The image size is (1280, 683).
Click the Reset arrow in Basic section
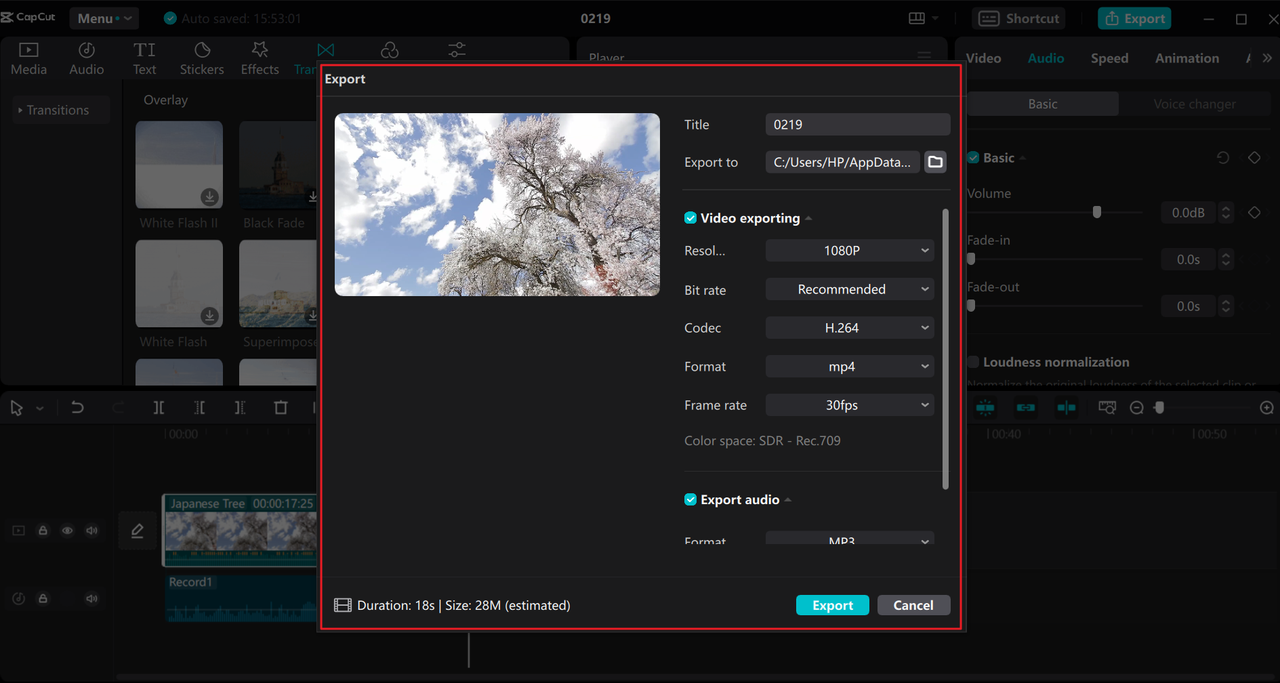coord(1223,158)
